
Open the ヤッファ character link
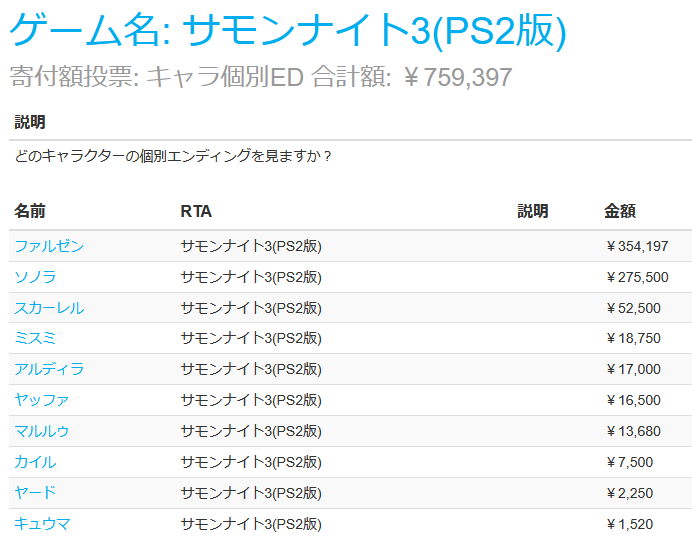coord(42,400)
